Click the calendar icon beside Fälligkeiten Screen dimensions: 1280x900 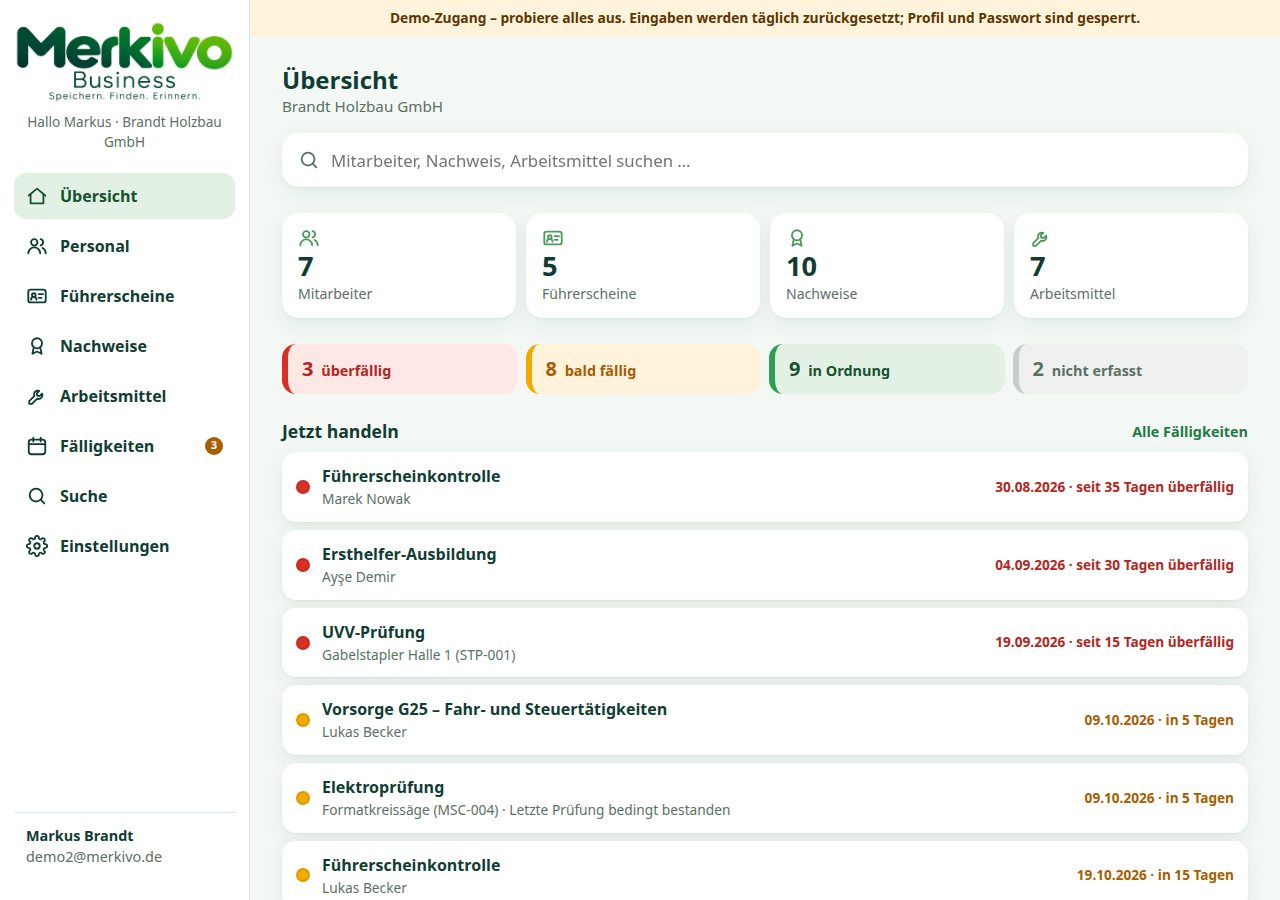(37, 446)
